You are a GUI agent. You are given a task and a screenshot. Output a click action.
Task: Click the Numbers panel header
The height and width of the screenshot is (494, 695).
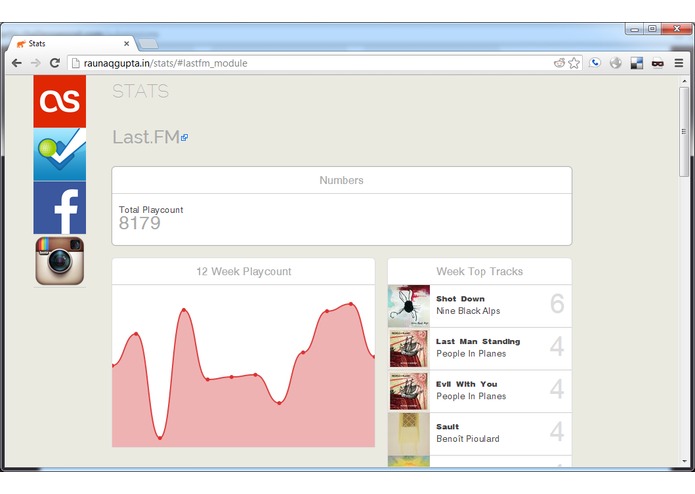point(342,180)
